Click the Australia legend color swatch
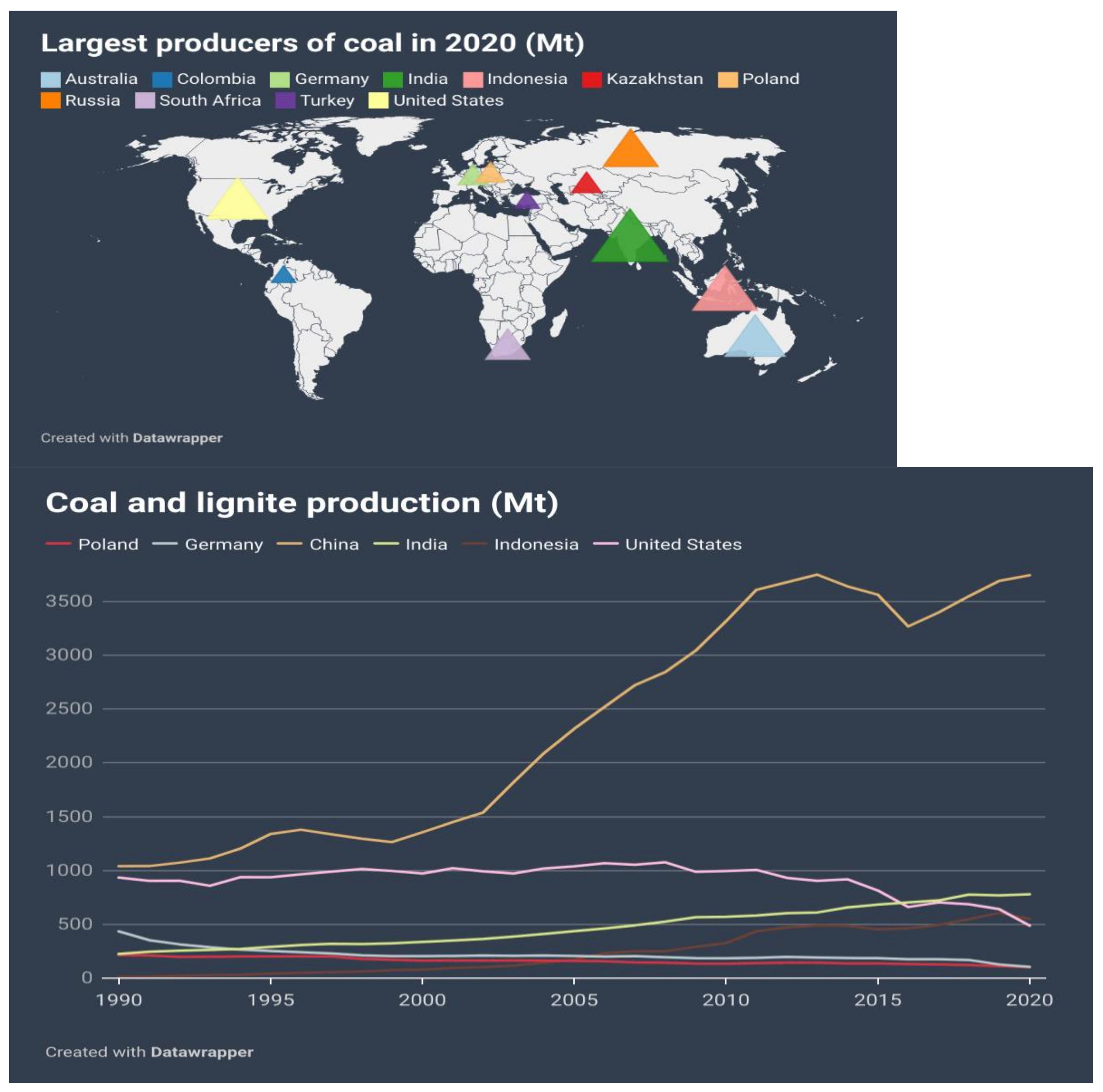The image size is (1103, 1092). pos(50,79)
